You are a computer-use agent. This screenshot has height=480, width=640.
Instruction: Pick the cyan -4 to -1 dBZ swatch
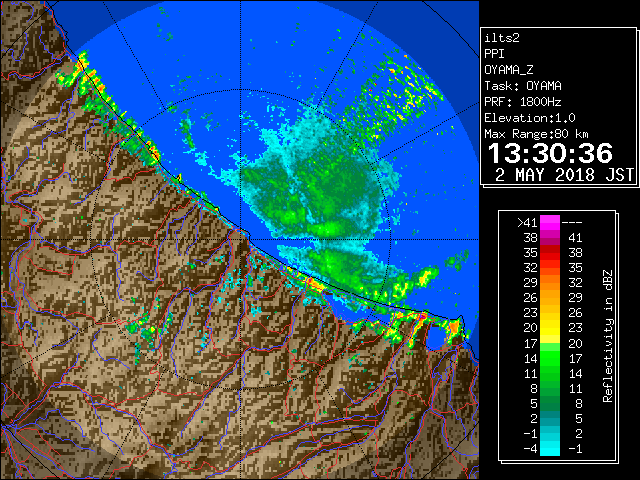click(550, 449)
